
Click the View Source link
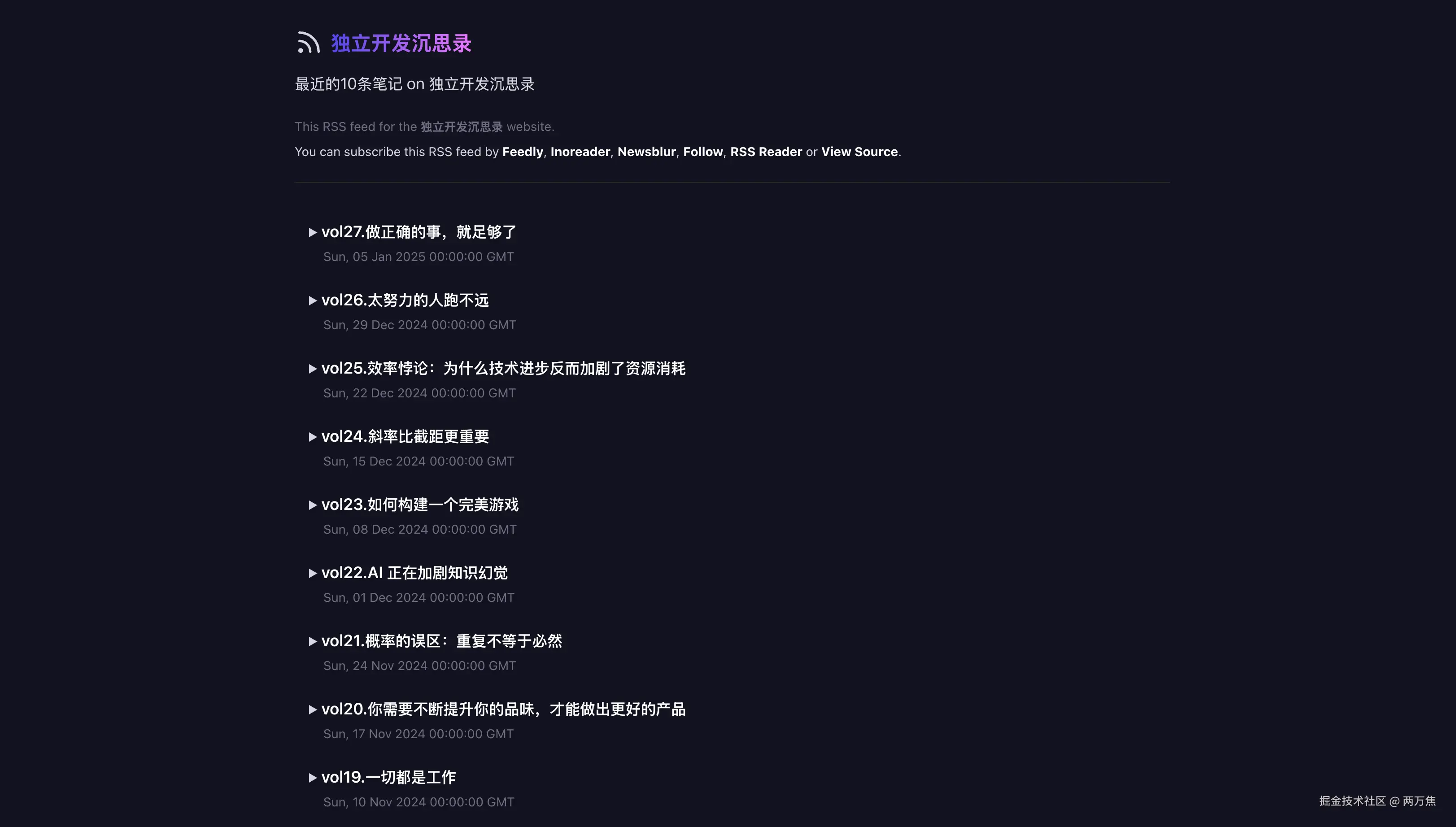[x=859, y=152]
